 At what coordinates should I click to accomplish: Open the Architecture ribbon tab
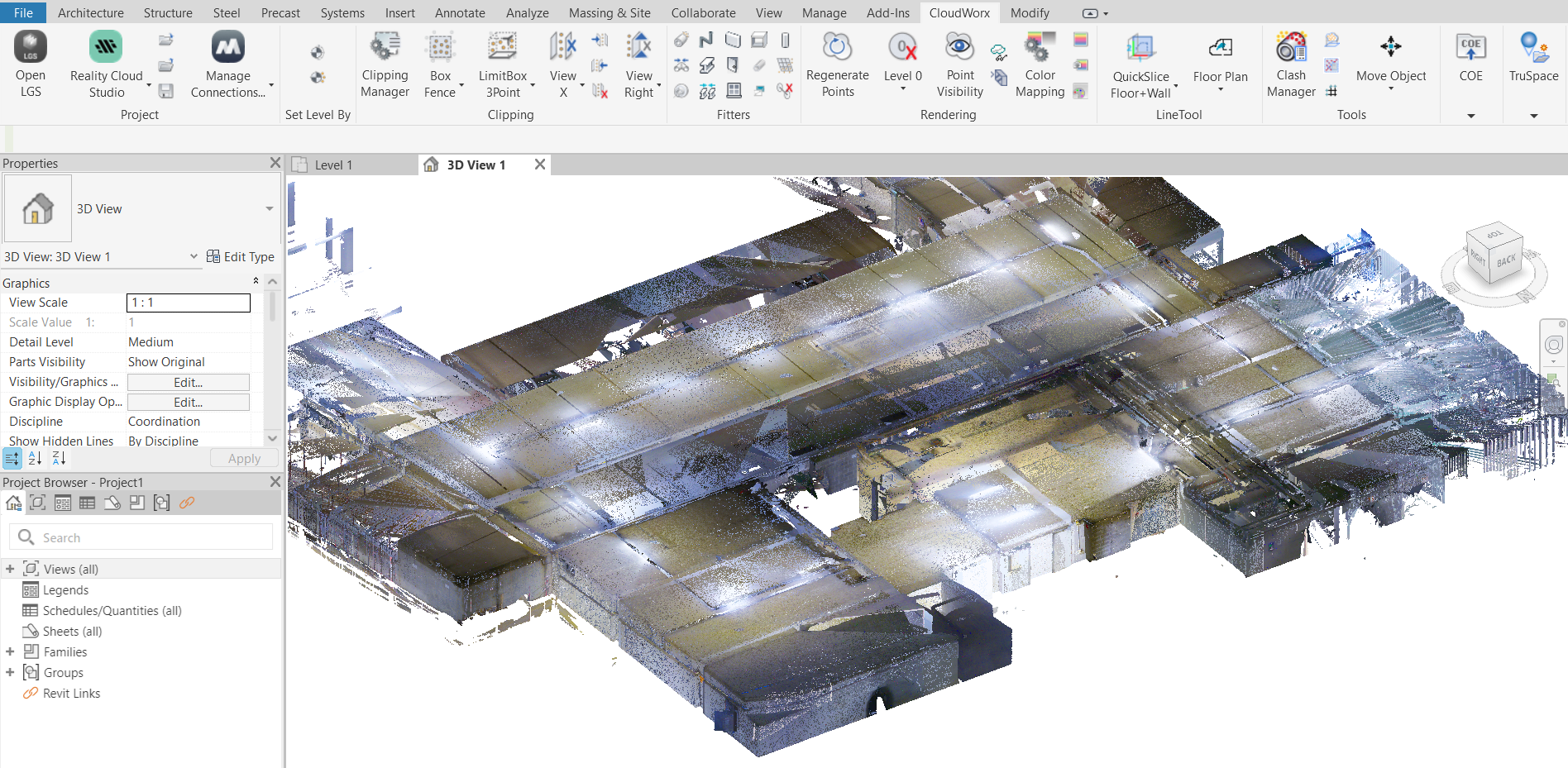(x=91, y=12)
